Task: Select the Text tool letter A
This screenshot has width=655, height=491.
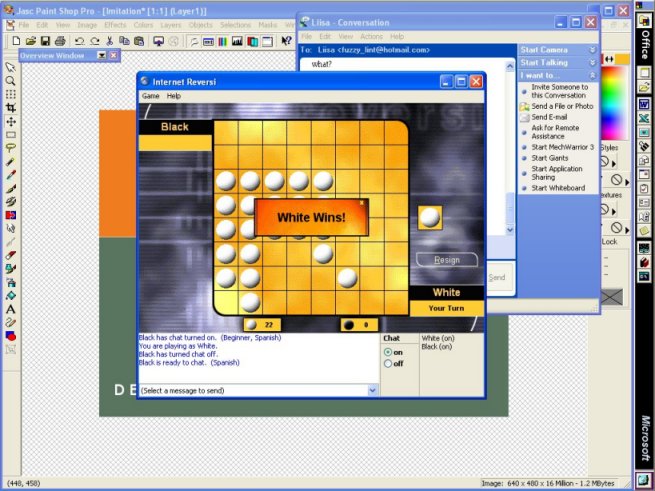Action: click(x=10, y=309)
